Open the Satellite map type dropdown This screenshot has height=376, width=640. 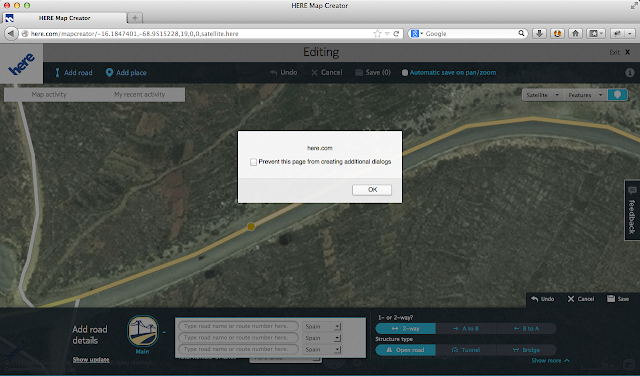pos(543,95)
